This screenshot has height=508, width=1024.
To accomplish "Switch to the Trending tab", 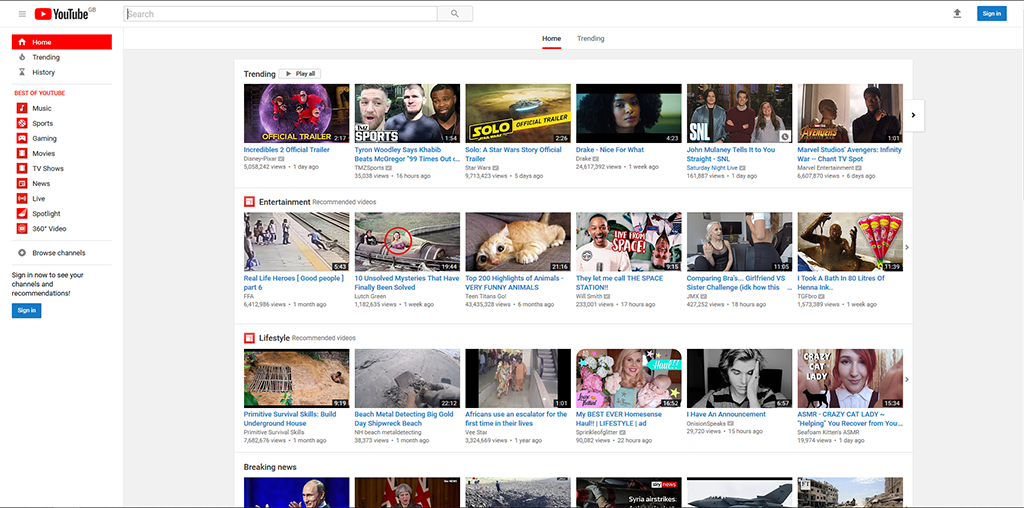I will pos(590,39).
